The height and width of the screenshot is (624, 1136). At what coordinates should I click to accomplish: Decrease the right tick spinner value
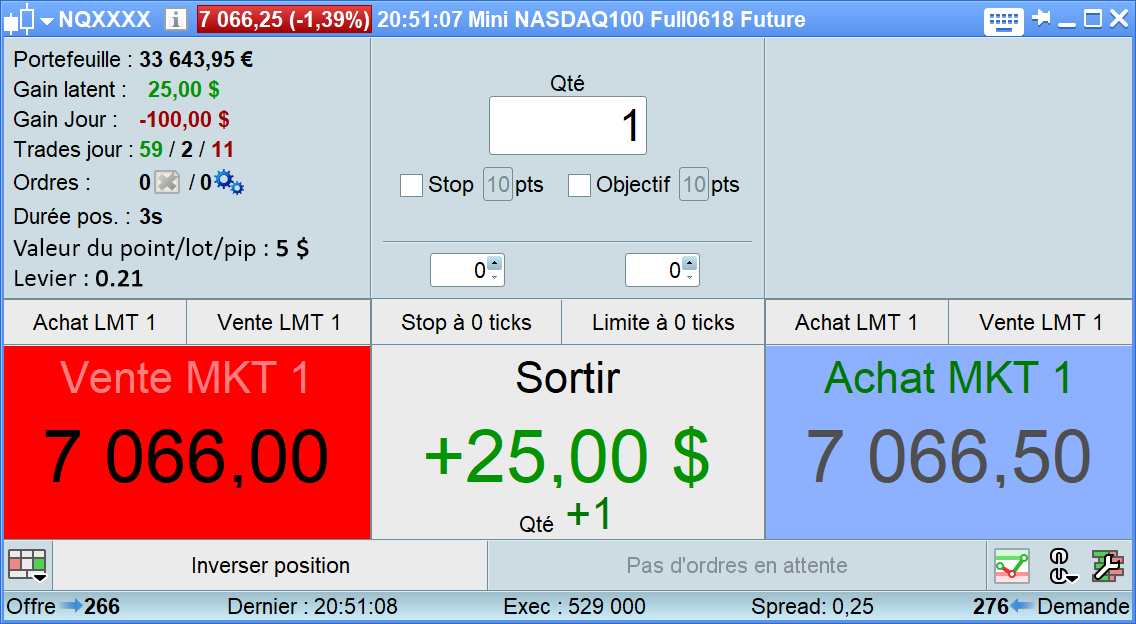(x=689, y=277)
